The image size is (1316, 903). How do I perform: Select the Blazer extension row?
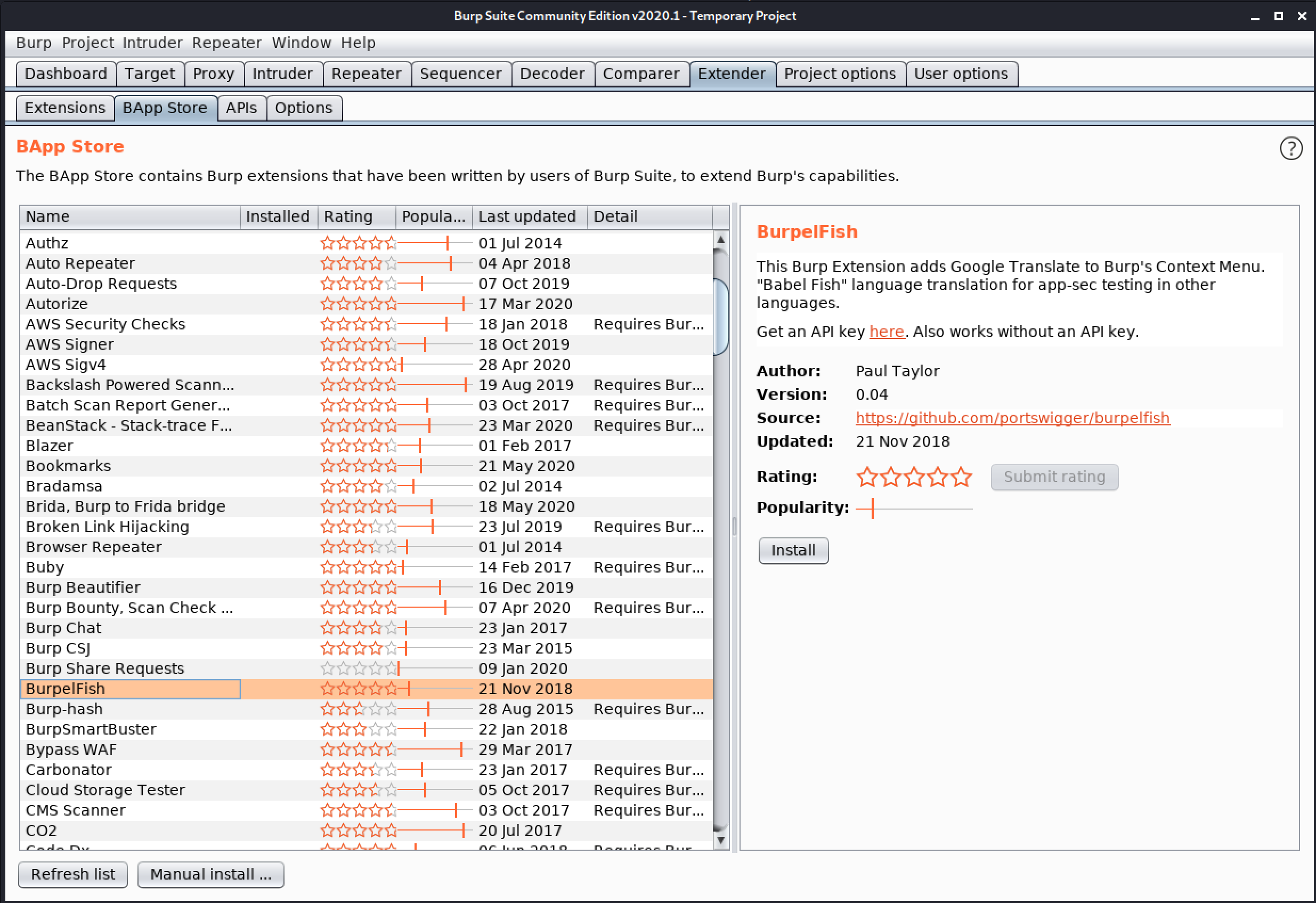366,446
